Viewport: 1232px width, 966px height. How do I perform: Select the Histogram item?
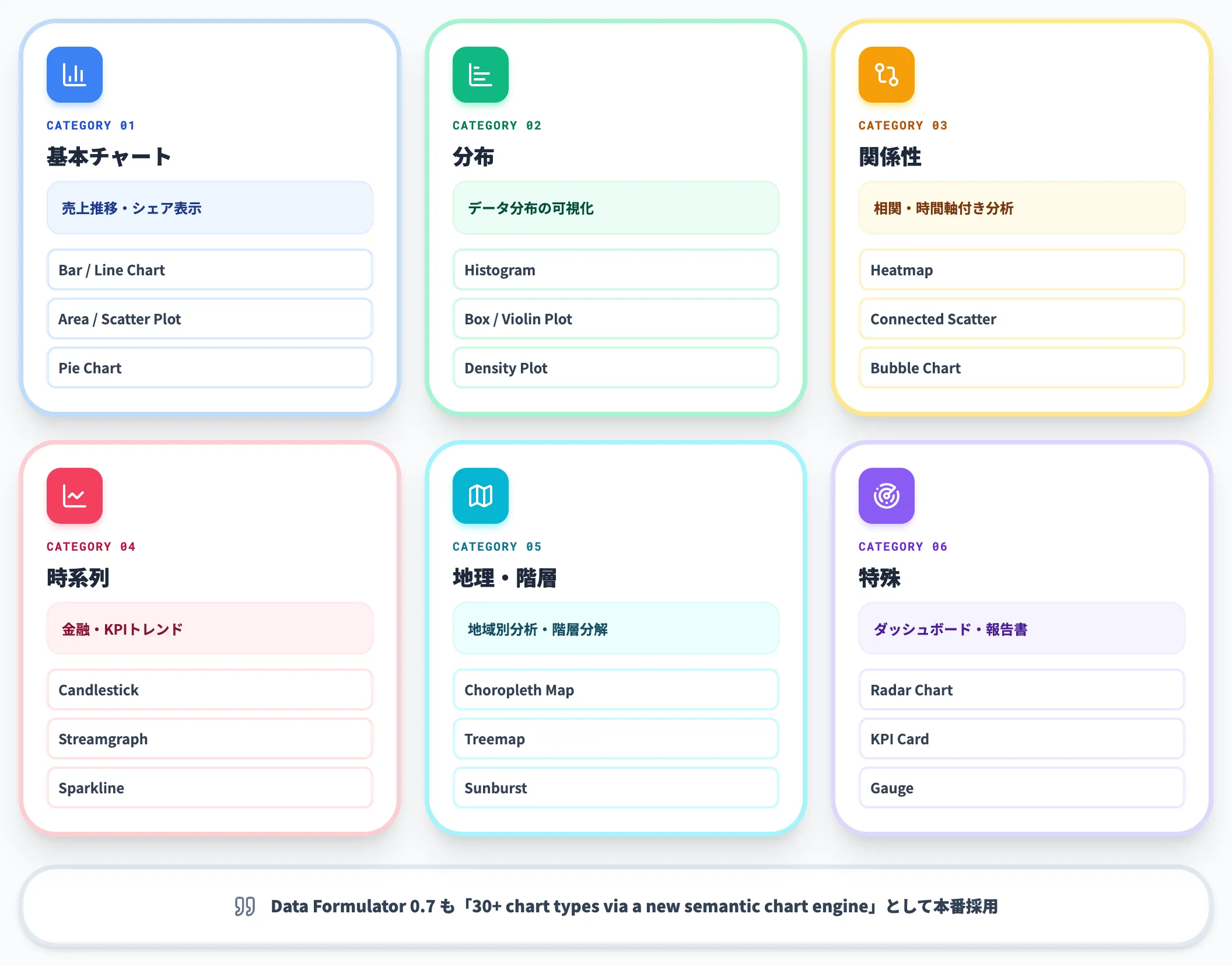[616, 269]
